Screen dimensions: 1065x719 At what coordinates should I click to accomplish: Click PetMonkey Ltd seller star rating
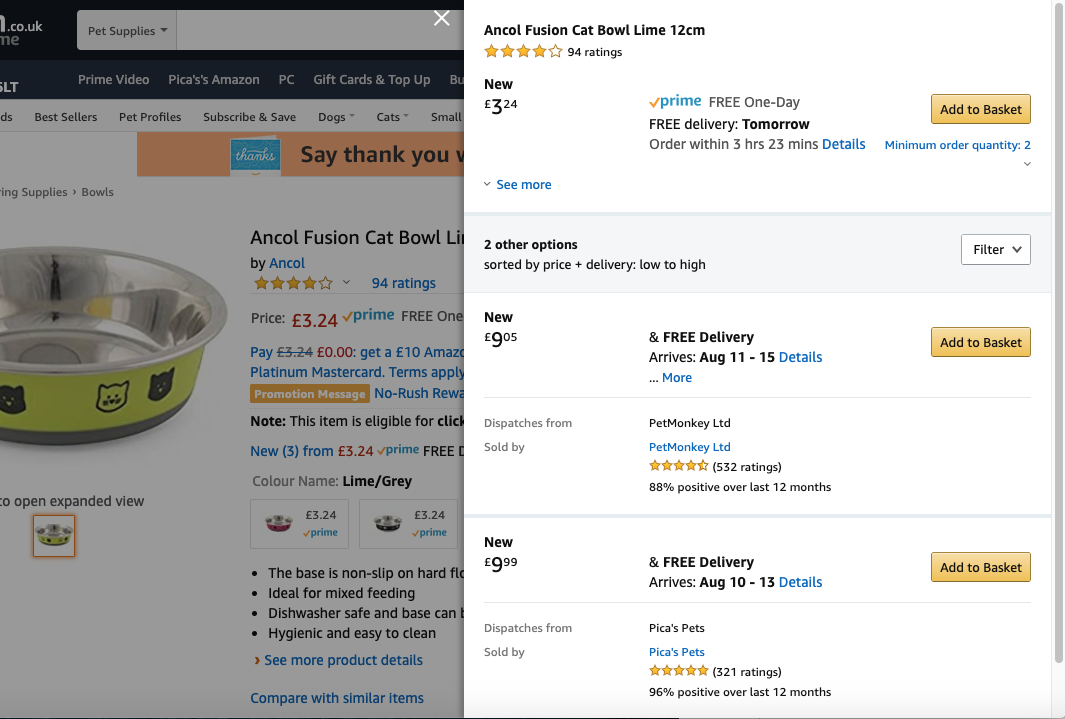(679, 466)
